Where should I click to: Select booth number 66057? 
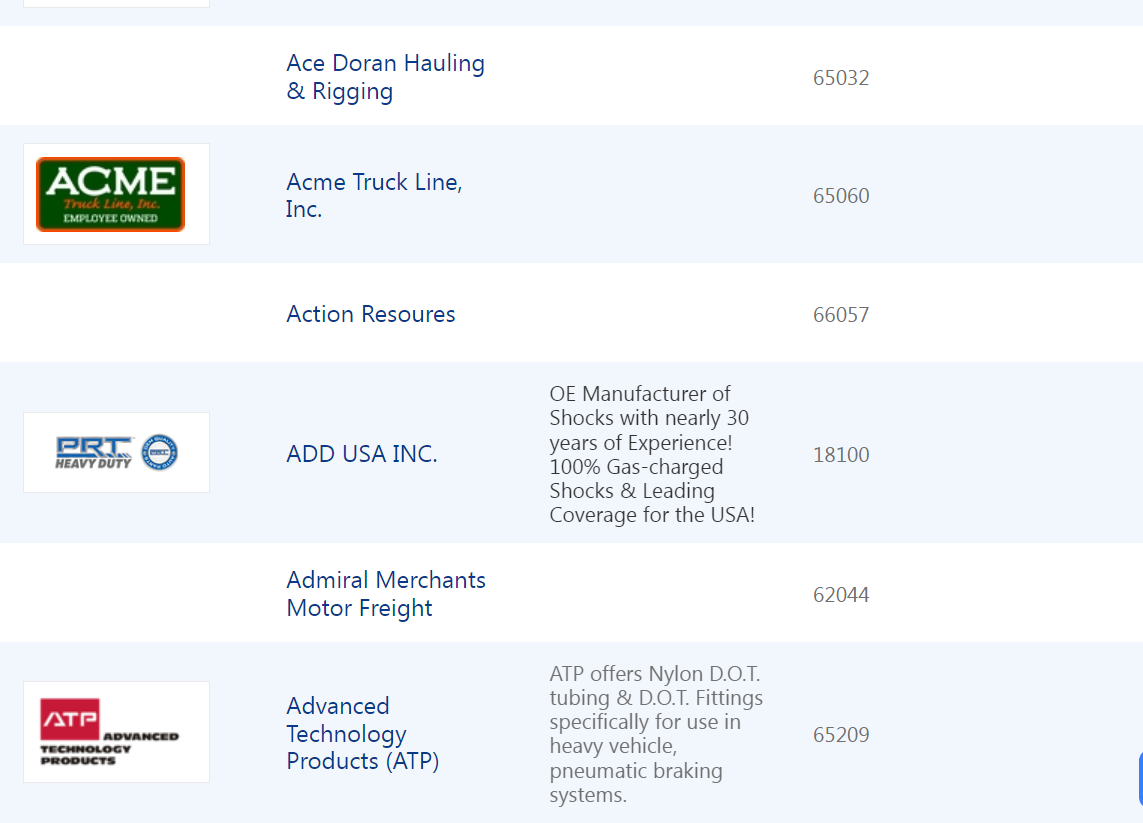point(841,315)
